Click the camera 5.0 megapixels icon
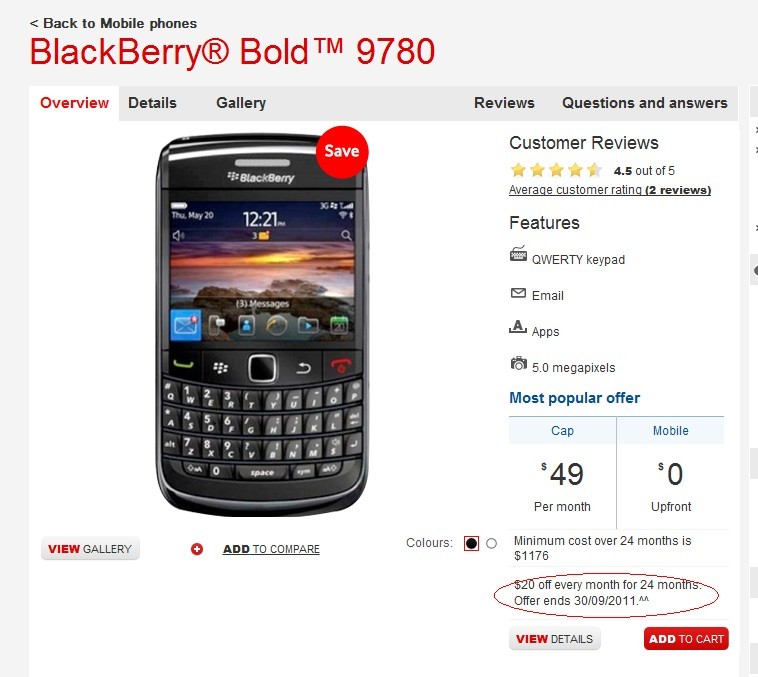This screenshot has width=758, height=677. 519,363
